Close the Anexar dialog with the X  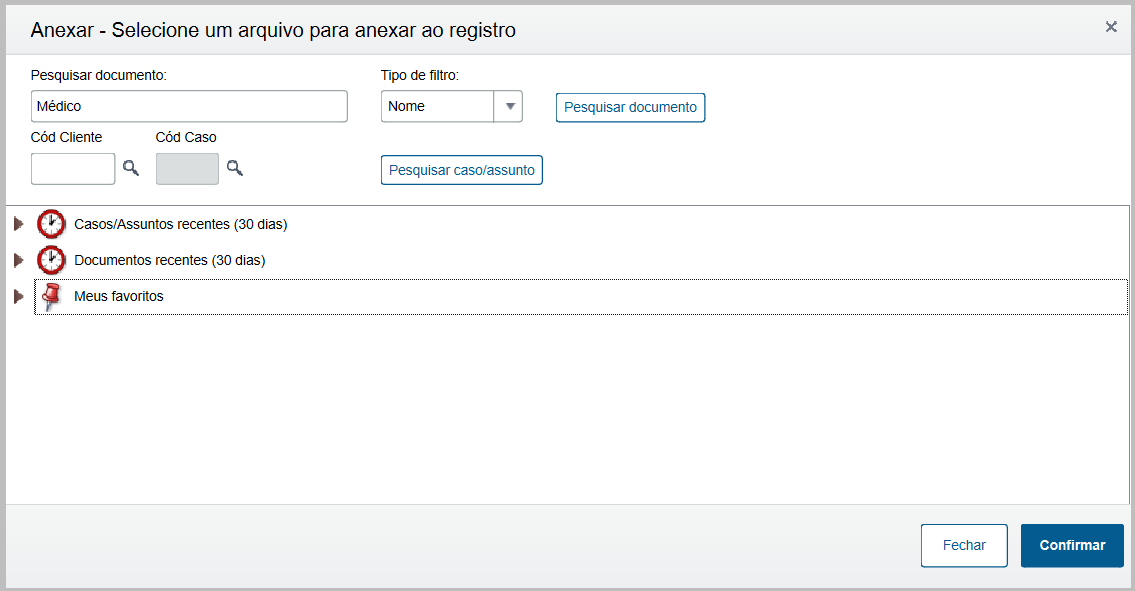(x=1111, y=27)
